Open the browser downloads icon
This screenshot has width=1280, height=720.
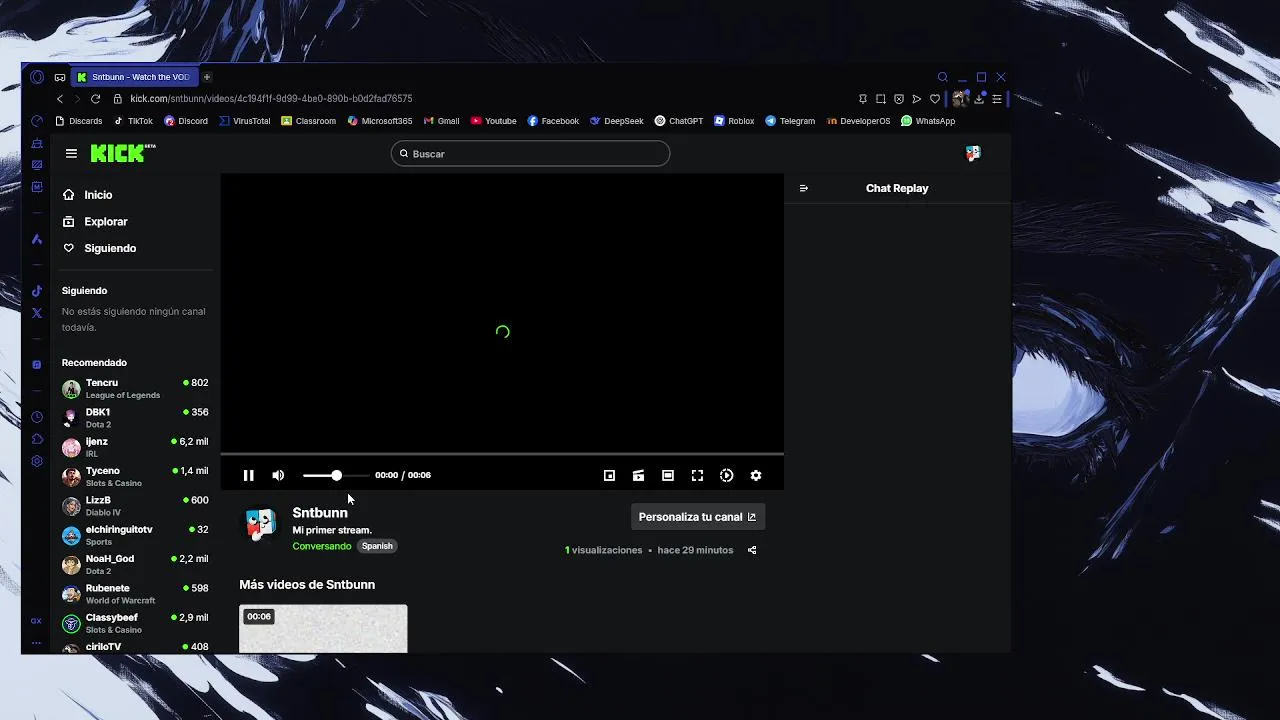coord(980,99)
